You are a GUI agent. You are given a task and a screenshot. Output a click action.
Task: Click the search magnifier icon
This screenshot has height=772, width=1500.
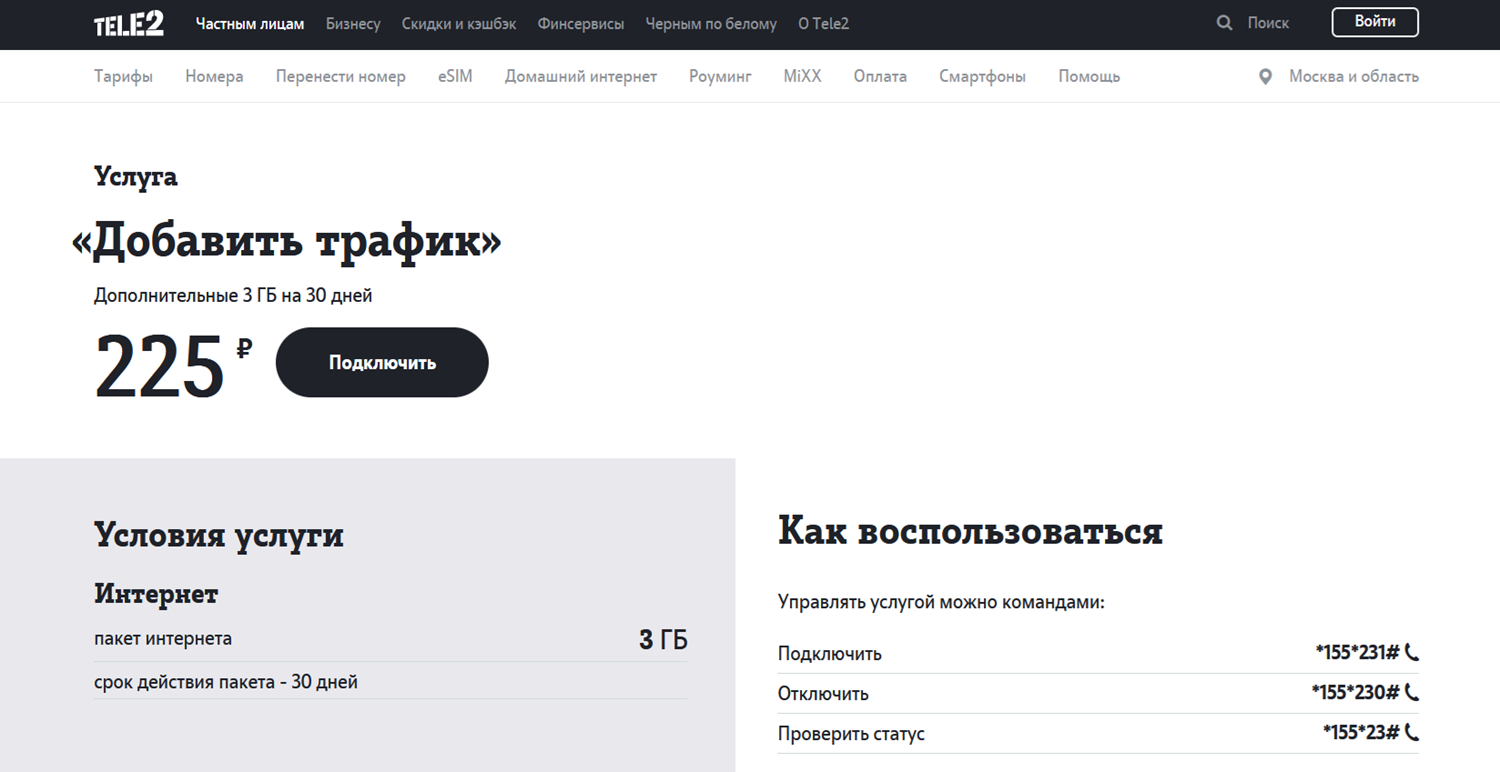click(x=1224, y=23)
